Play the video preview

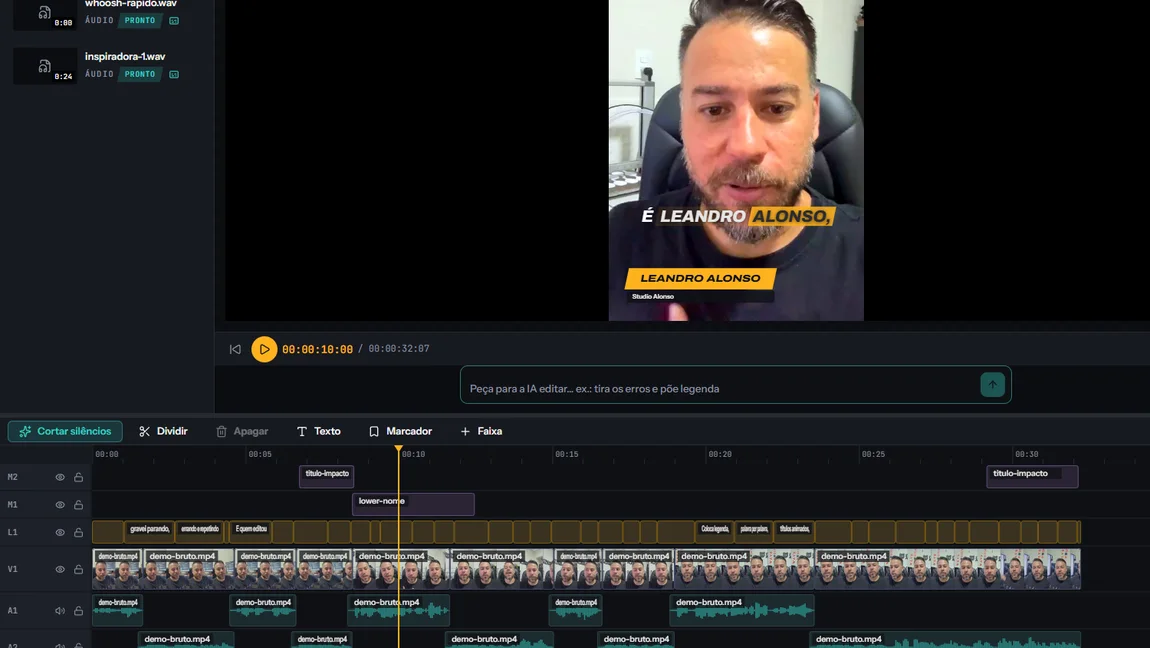(264, 349)
